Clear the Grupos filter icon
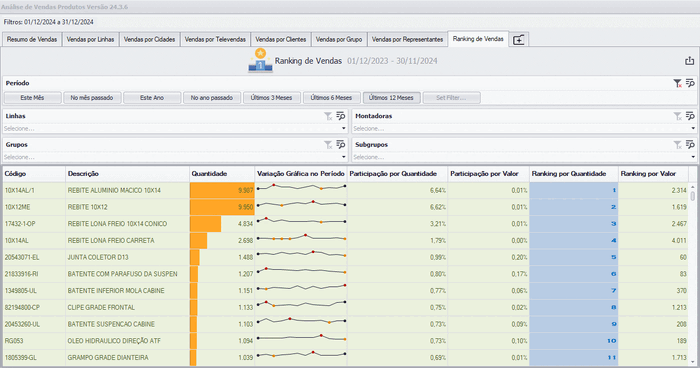 click(x=328, y=145)
